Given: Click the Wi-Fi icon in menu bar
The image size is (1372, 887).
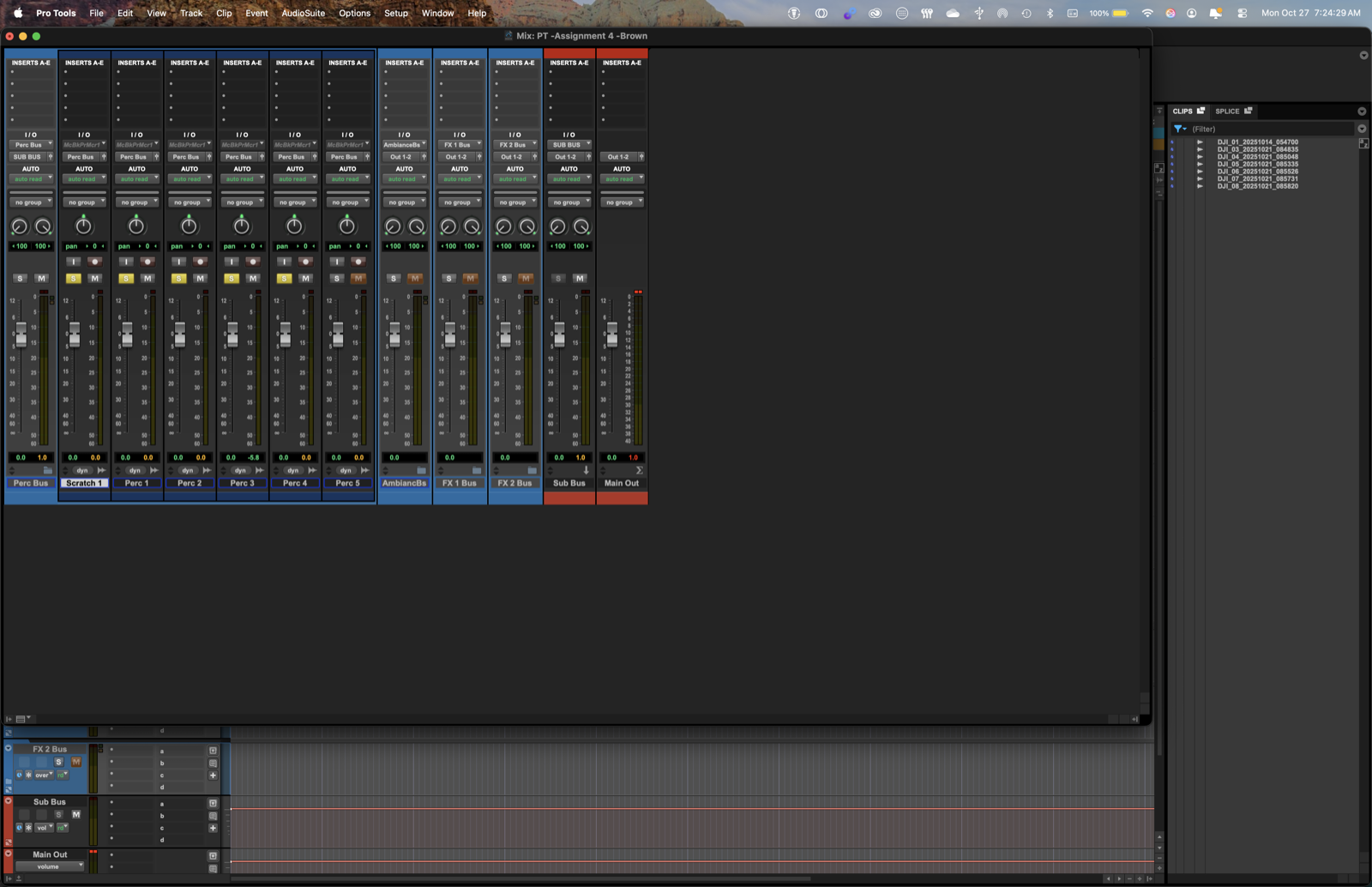Looking at the screenshot, I should [1147, 13].
